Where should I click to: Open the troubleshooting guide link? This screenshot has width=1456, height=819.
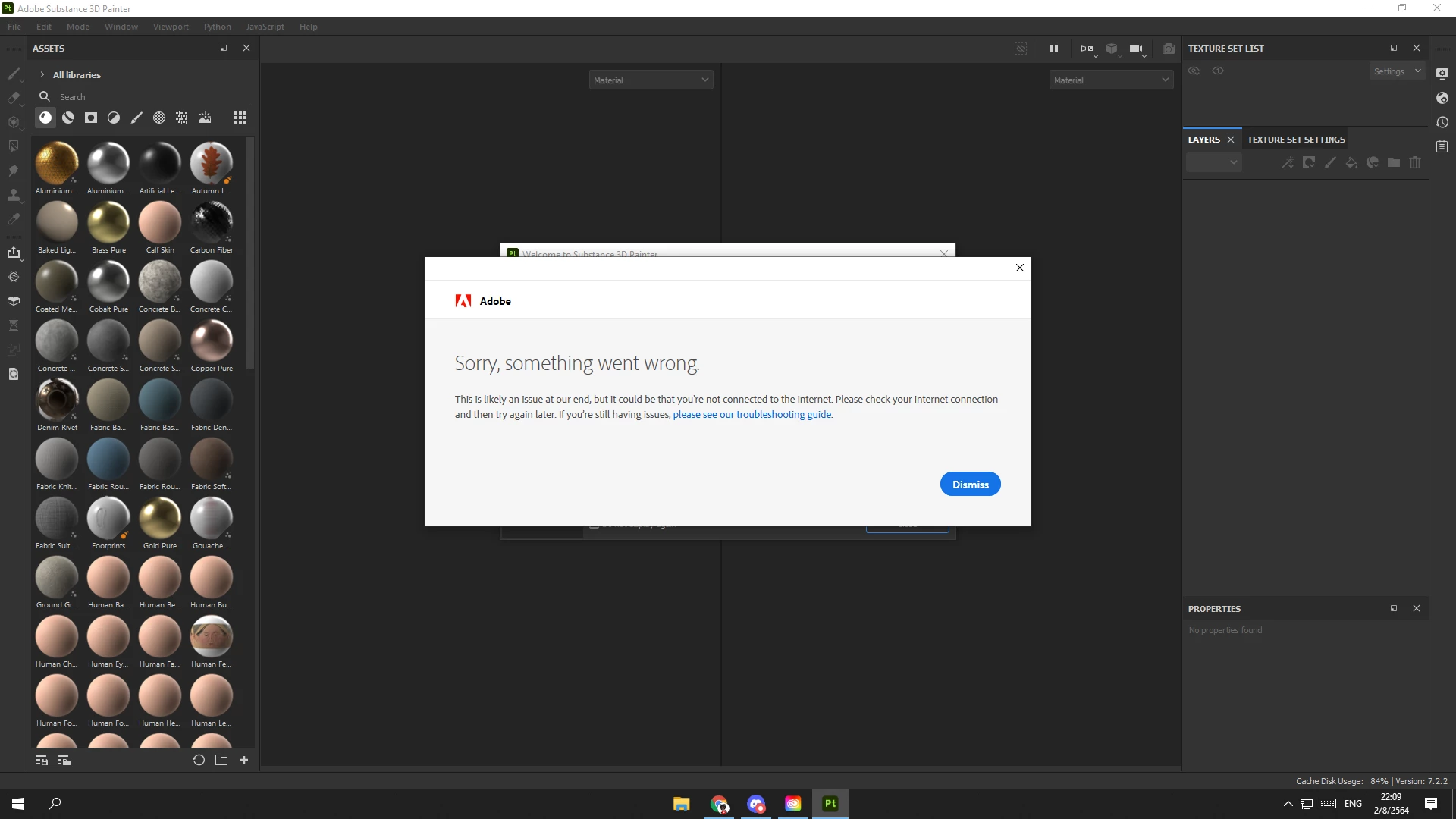coord(752,415)
